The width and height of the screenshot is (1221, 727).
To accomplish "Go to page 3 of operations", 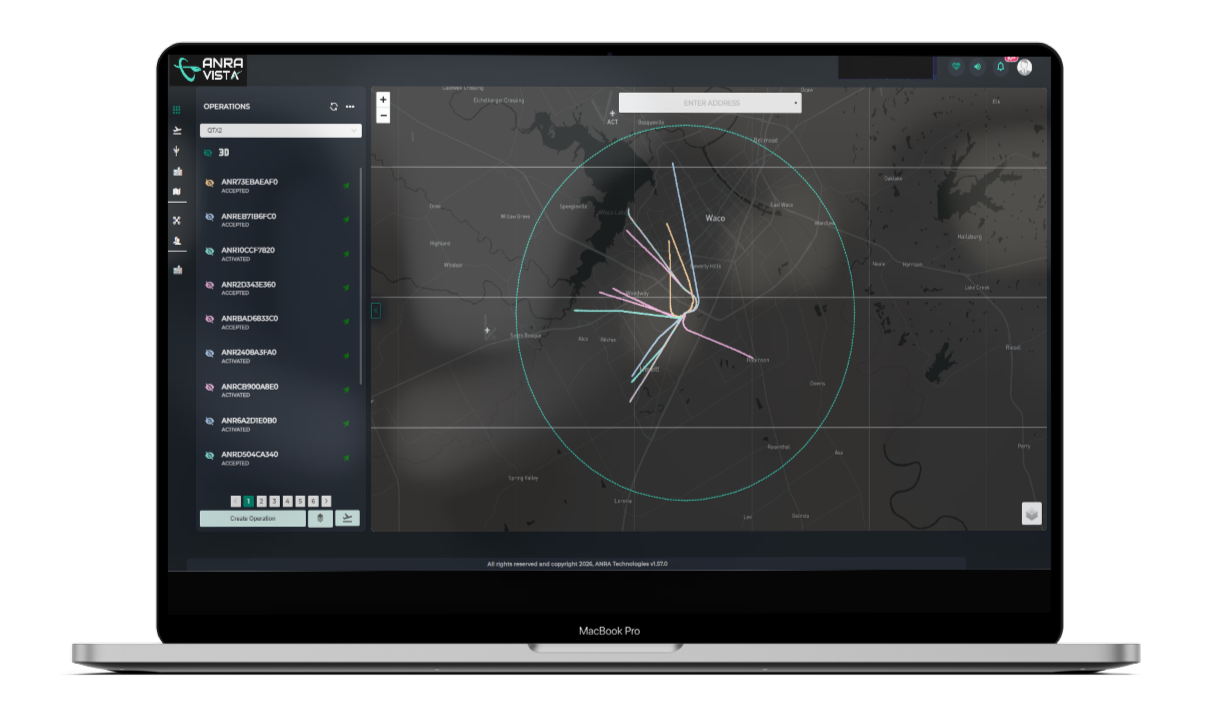I will point(274,501).
